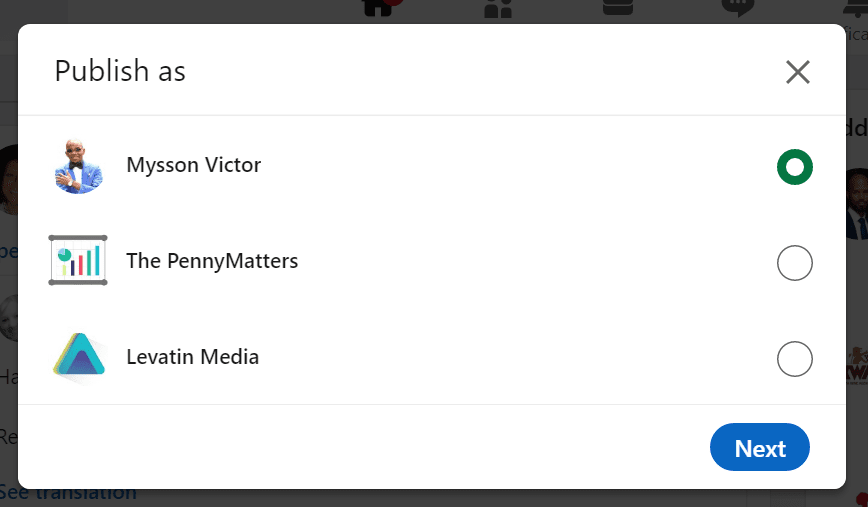Screen dimensions: 868x507
Task: Select Levatin Media radio button
Action: 794,359
